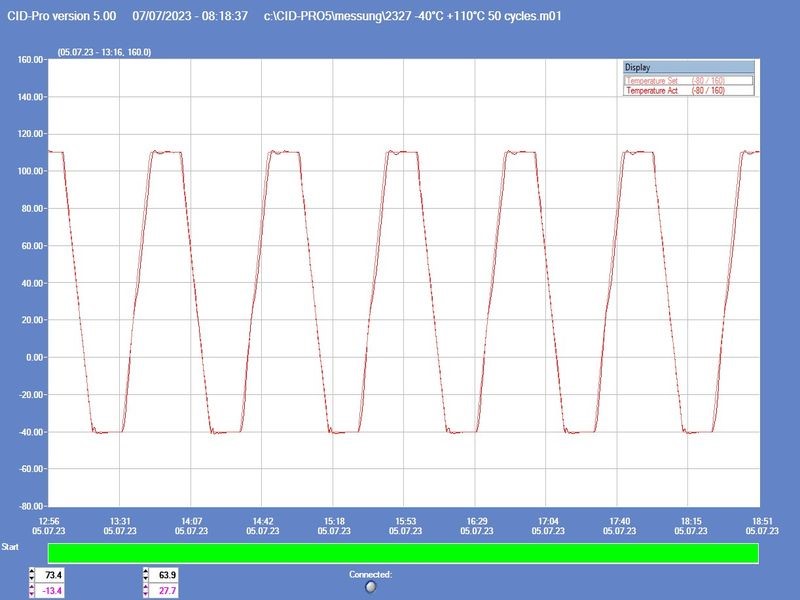
Task: Click the Connected status indicator light
Action: tap(371, 587)
